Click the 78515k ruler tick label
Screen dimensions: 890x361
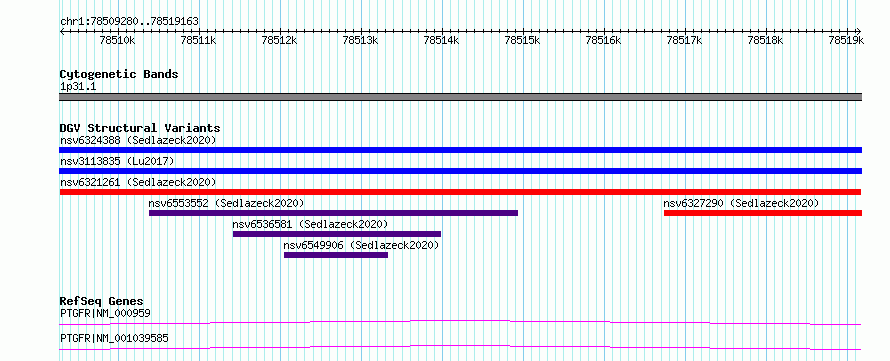522,40
